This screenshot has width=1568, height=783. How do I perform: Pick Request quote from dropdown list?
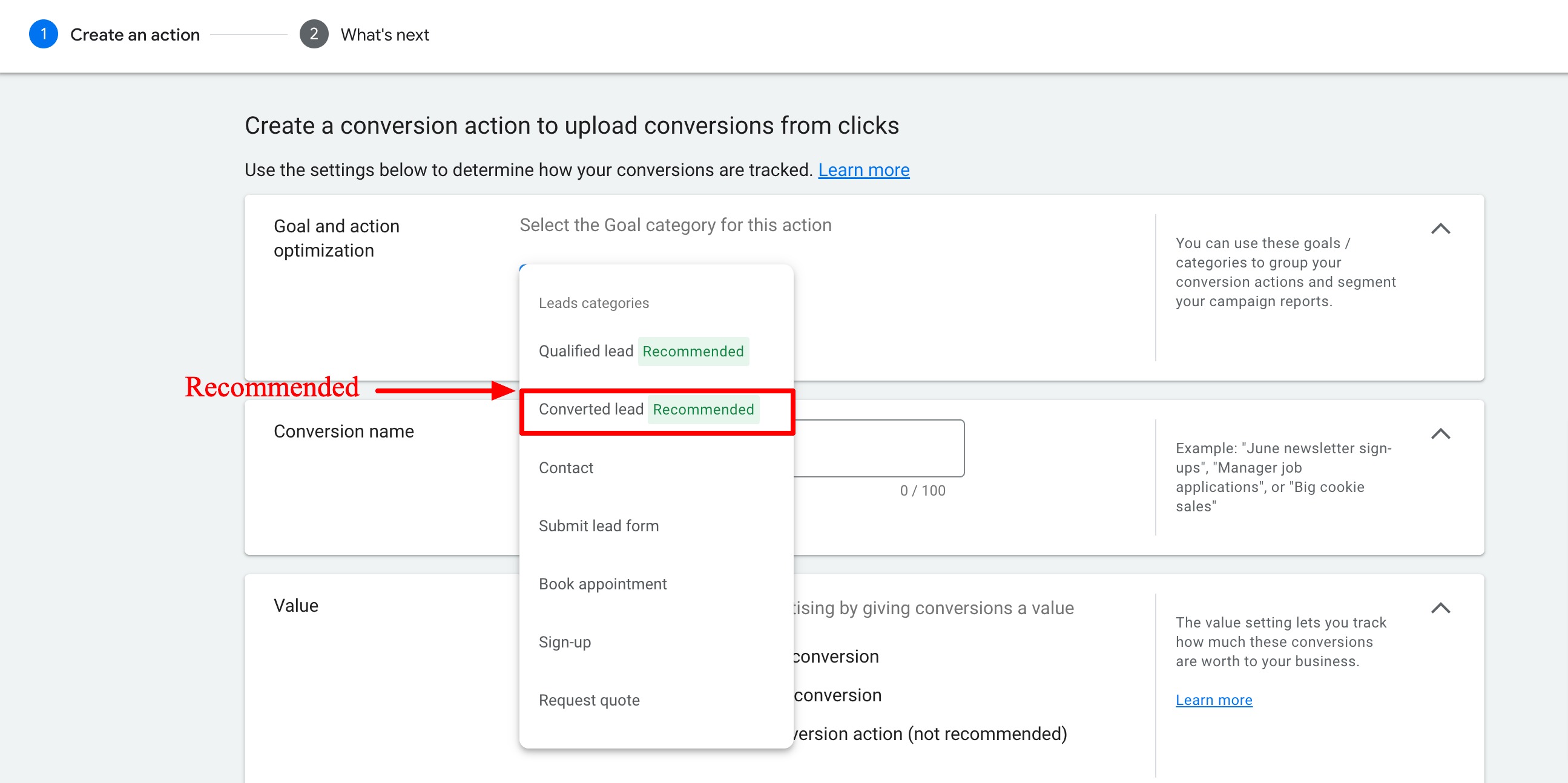coord(588,699)
